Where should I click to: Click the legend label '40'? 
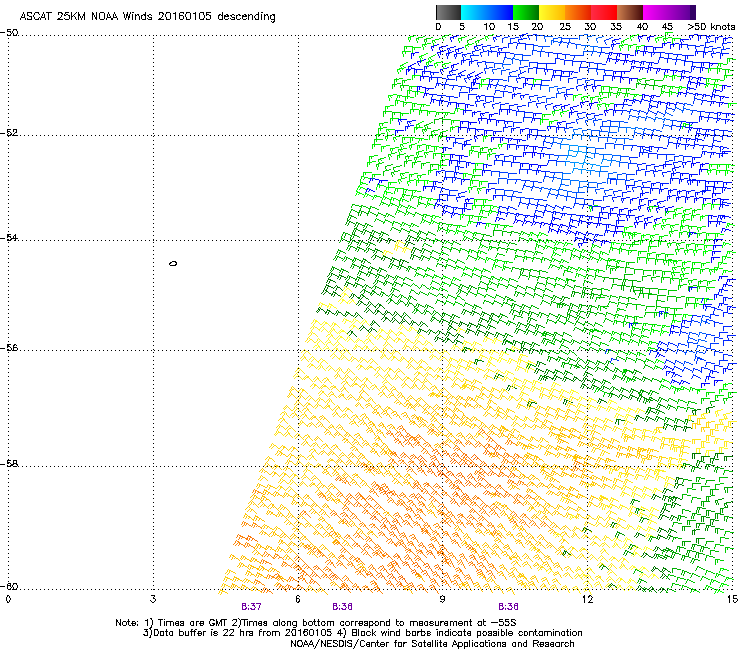(642, 27)
